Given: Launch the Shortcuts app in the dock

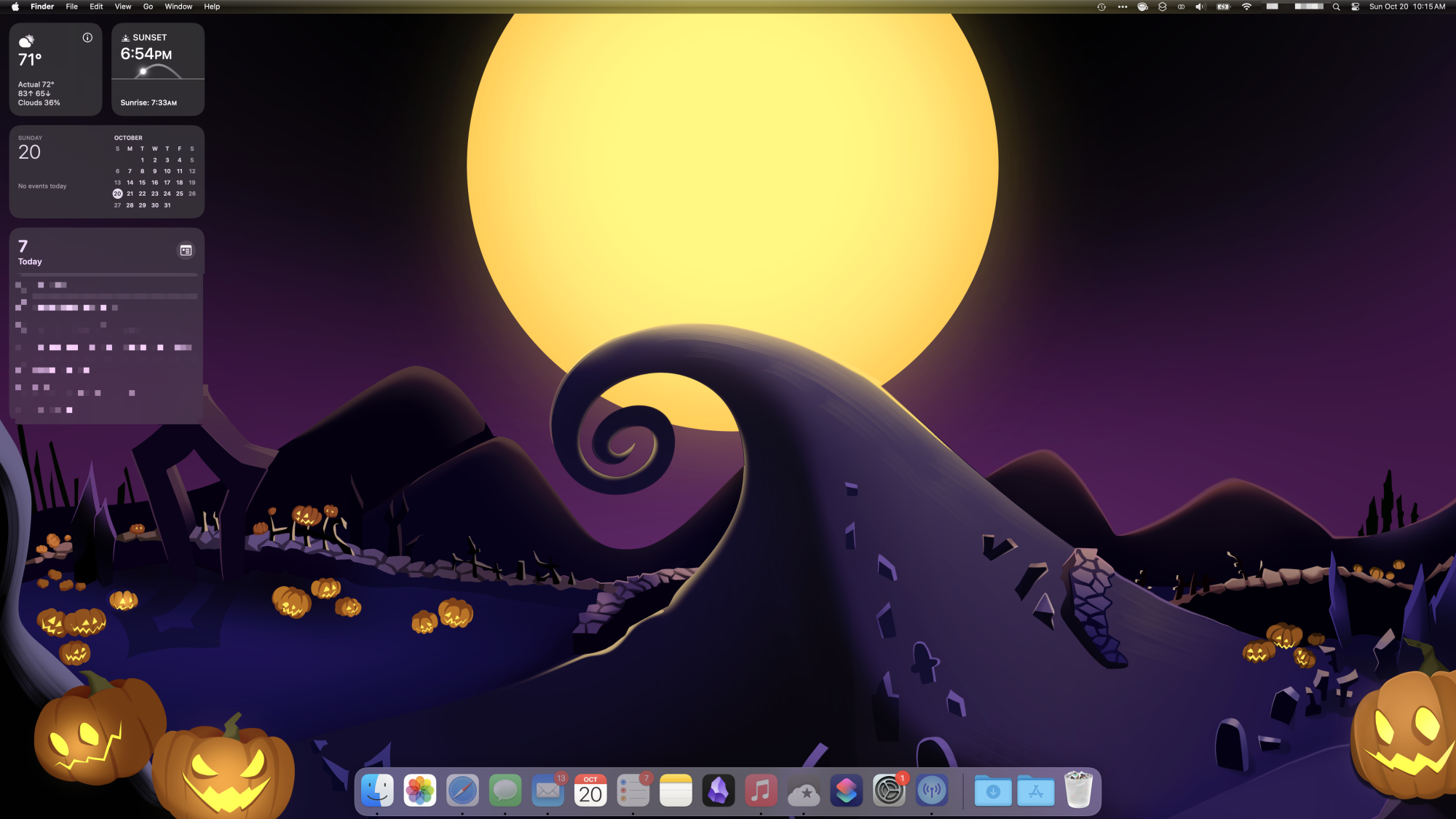Looking at the screenshot, I should pyautogui.click(x=846, y=791).
